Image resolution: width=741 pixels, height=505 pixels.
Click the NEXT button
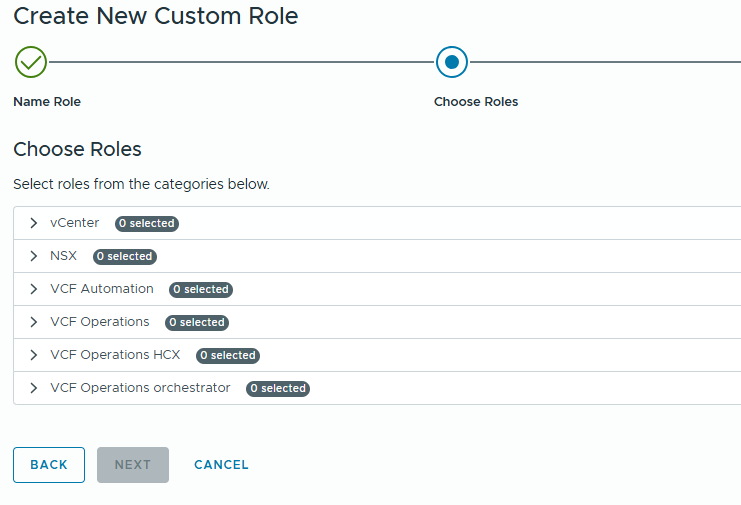(x=133, y=465)
